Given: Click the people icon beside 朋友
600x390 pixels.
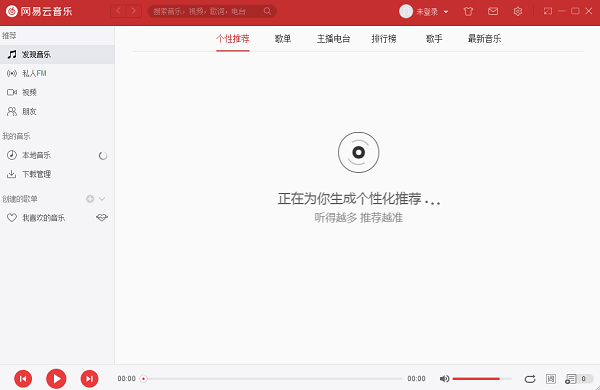Looking at the screenshot, I should point(12,111).
